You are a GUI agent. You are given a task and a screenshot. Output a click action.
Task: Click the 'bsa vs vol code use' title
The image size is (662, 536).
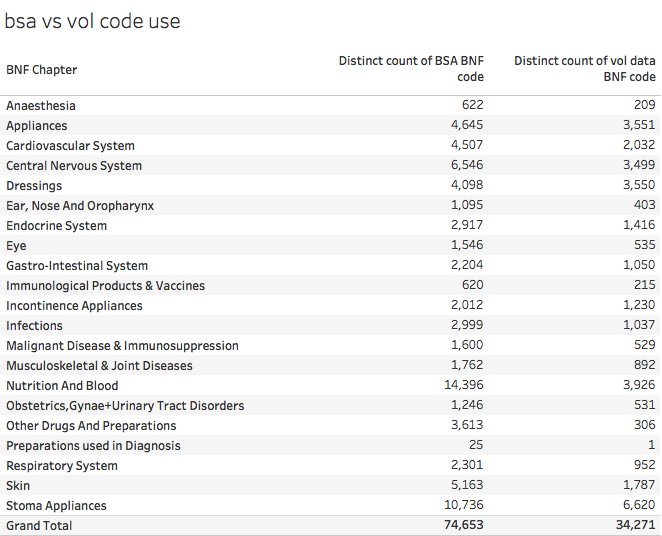(93, 21)
